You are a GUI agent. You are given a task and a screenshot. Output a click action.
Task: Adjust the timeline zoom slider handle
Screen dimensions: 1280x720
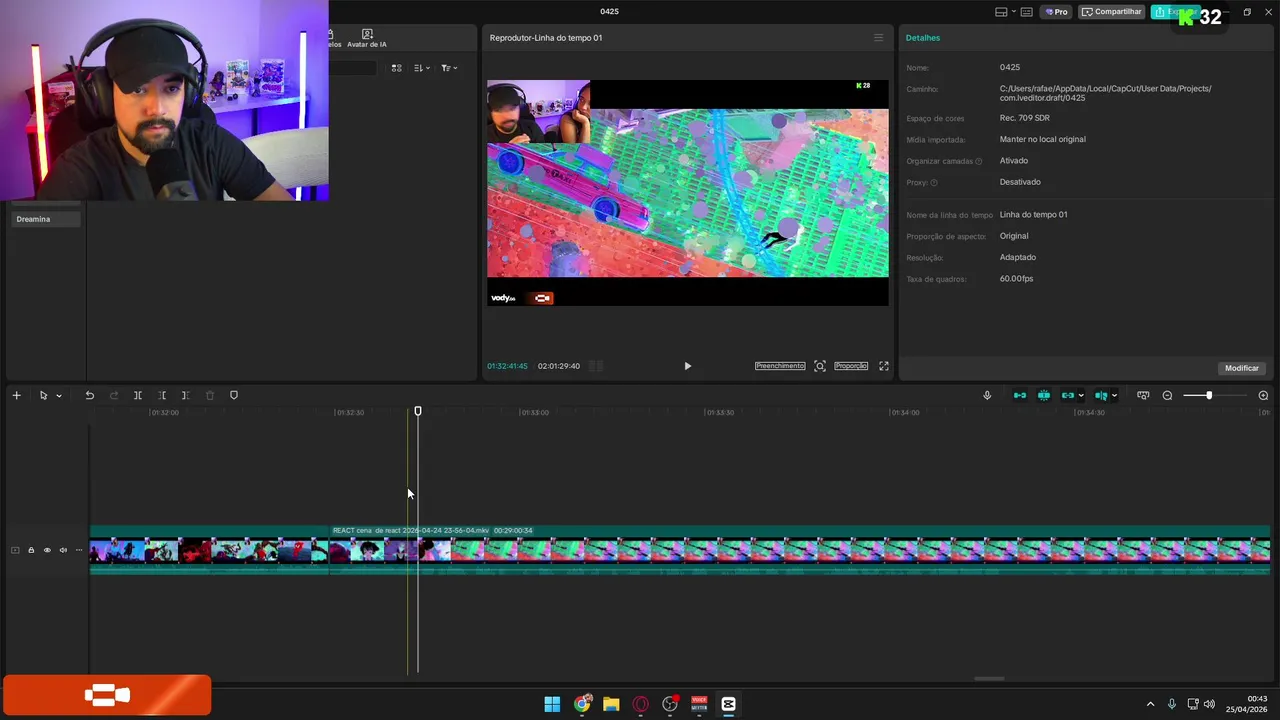[x=1209, y=395]
